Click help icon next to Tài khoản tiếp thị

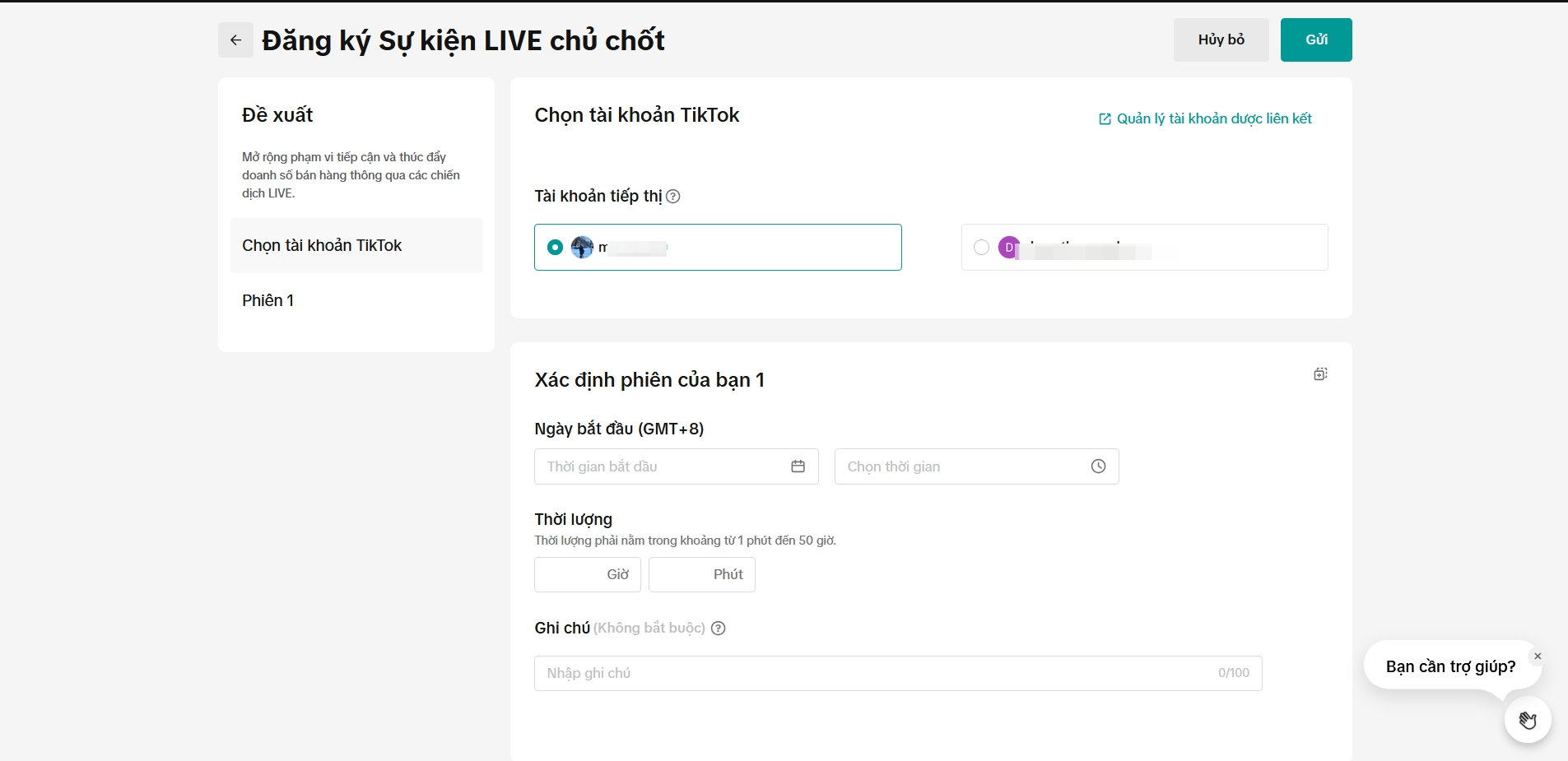pyautogui.click(x=673, y=197)
